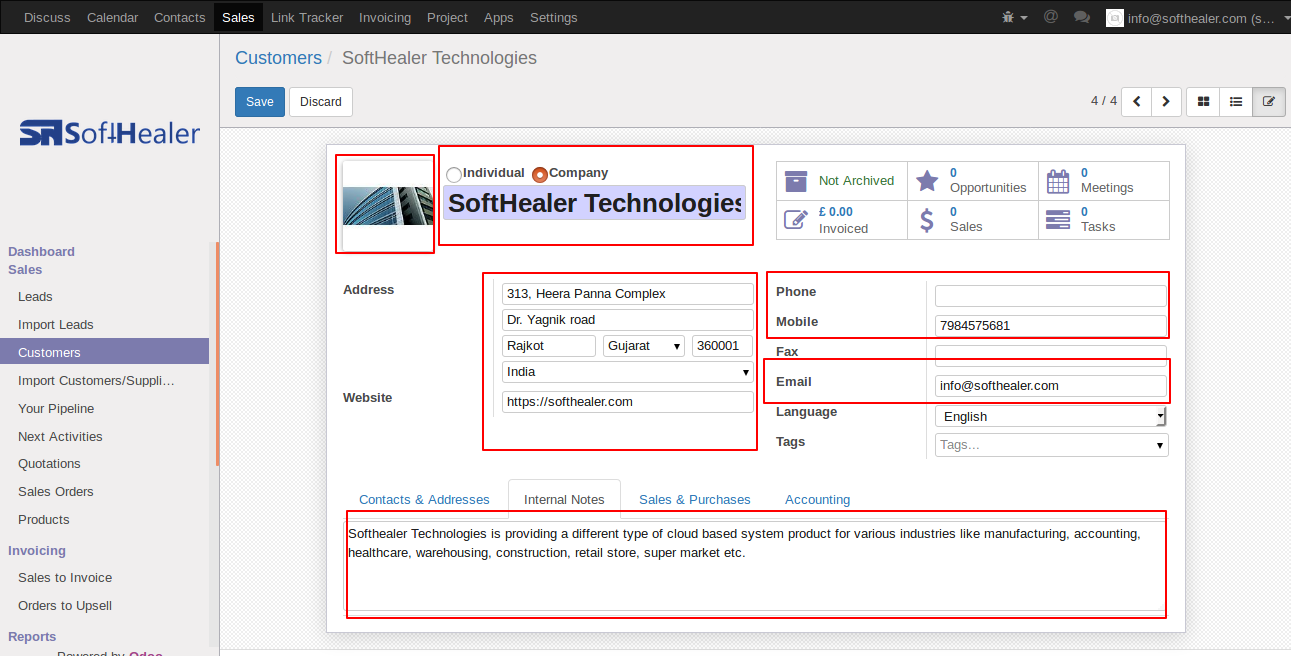Switch to Sales & Purchases tab
The image size is (1291, 656).
tap(695, 499)
